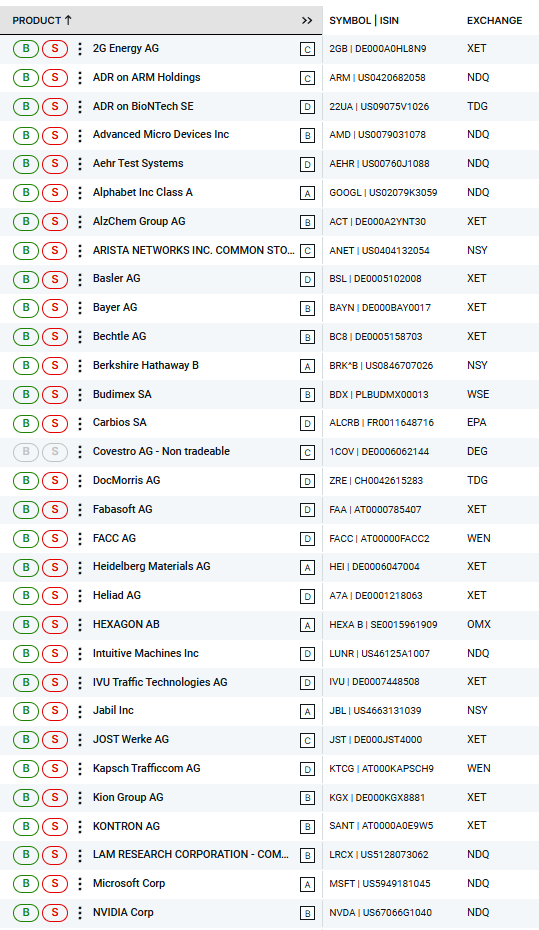Open the three-dot menu for Kion Group AG

80,798
